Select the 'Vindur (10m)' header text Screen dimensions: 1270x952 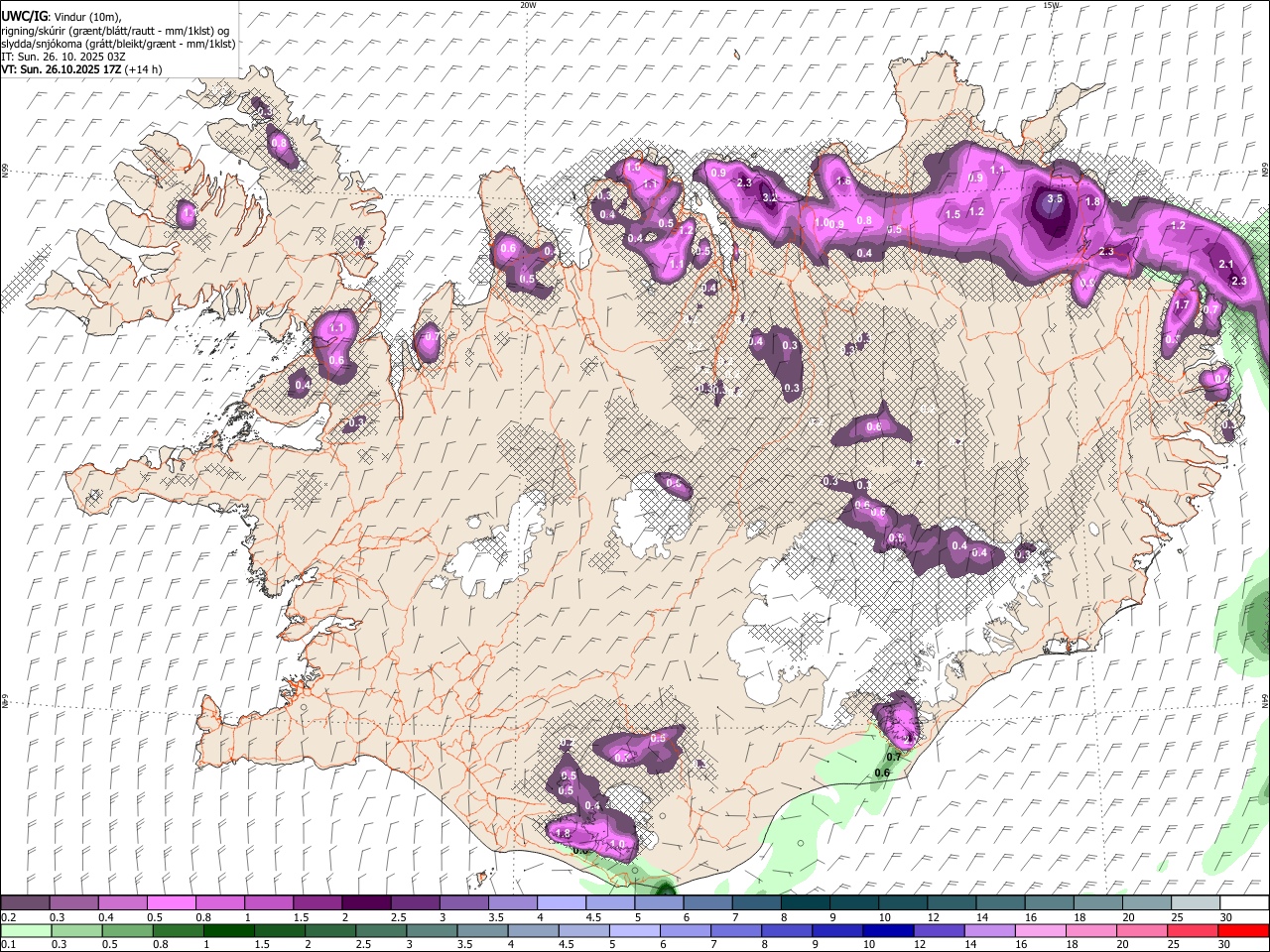(x=86, y=16)
